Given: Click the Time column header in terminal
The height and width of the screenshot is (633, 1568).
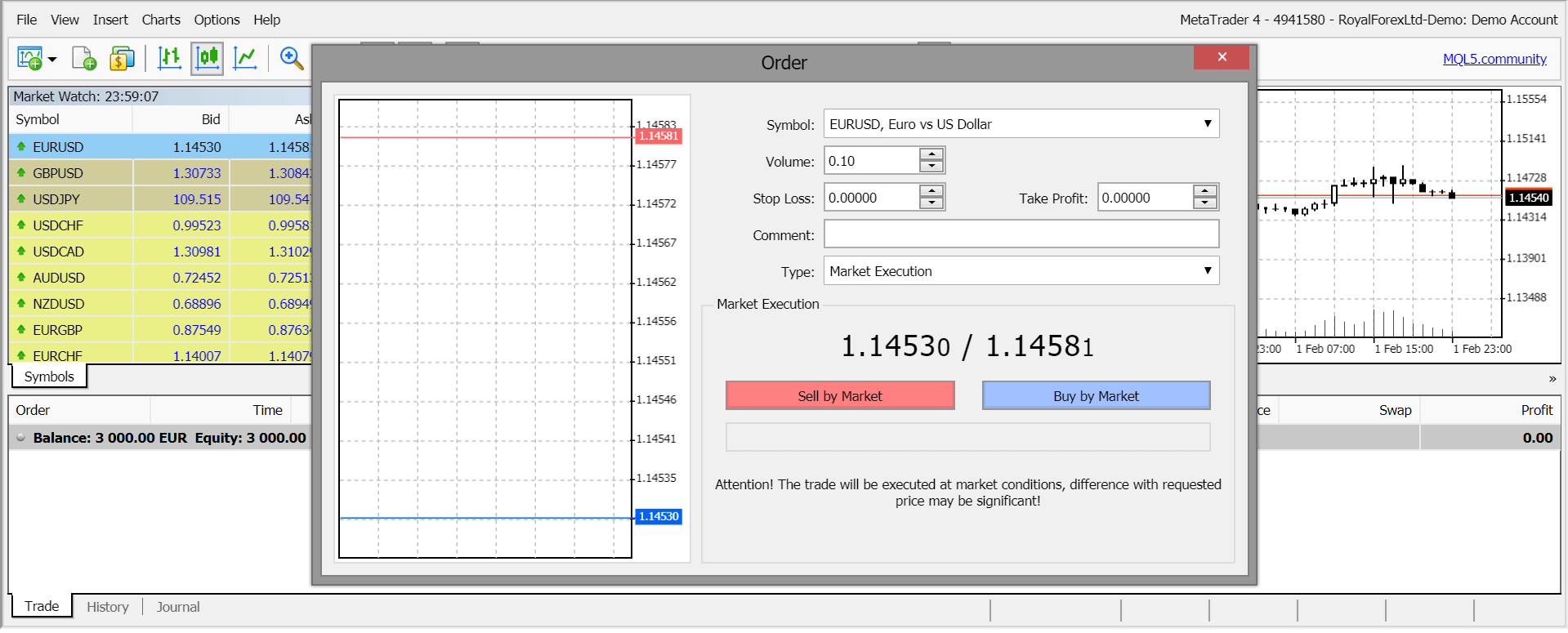Looking at the screenshot, I should click(221, 410).
